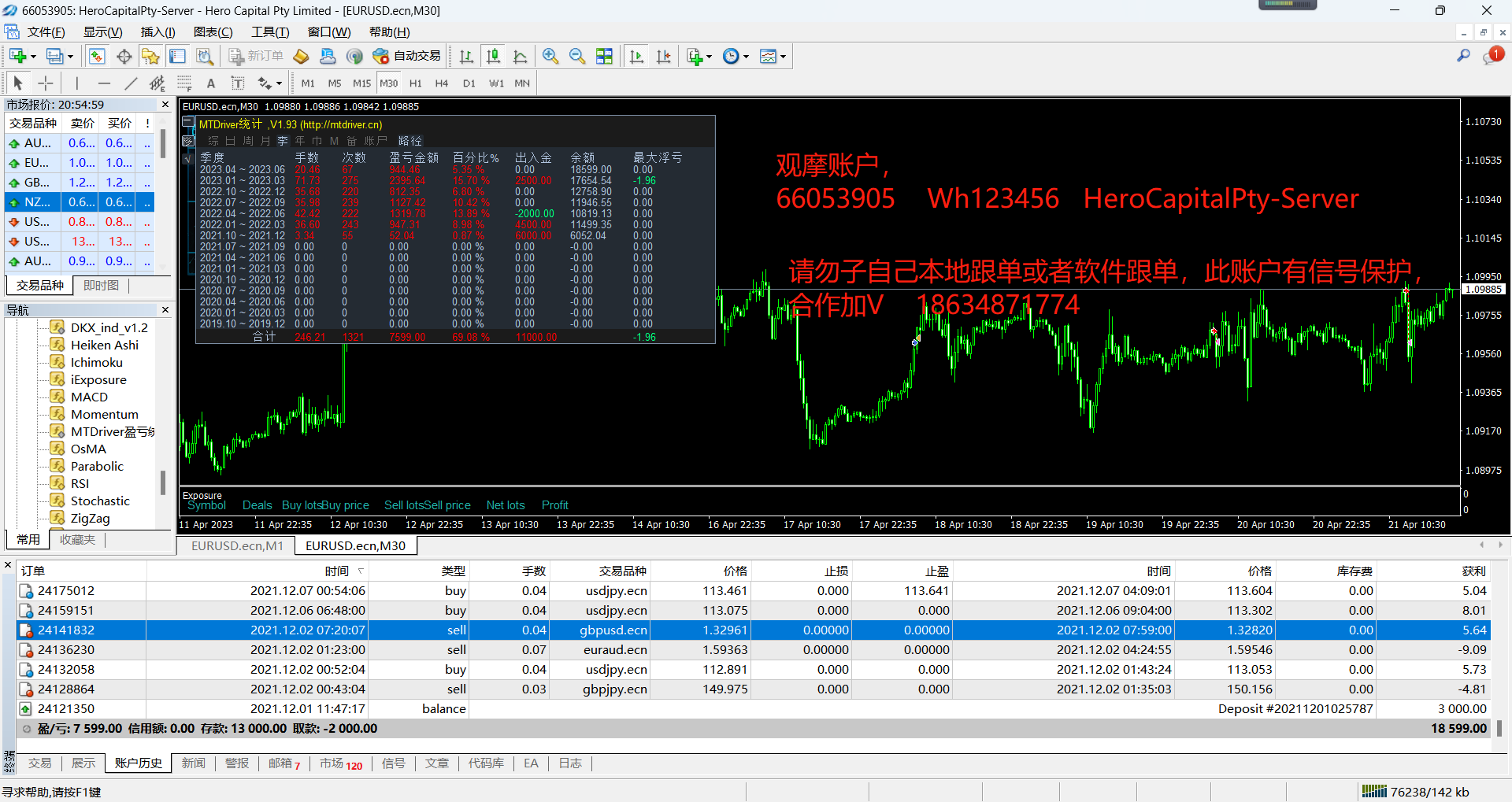
Task: Click the 新订单 new order button
Action: pos(255,57)
